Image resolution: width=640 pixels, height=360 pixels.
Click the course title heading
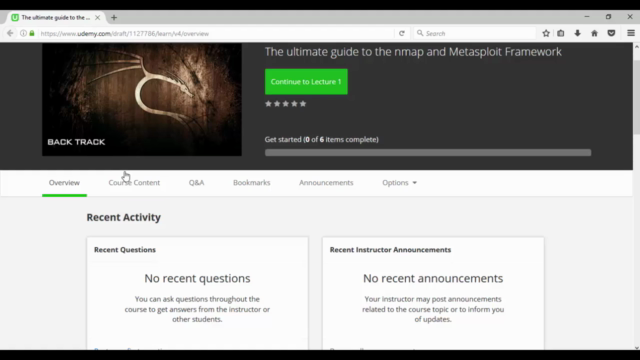tap(413, 52)
